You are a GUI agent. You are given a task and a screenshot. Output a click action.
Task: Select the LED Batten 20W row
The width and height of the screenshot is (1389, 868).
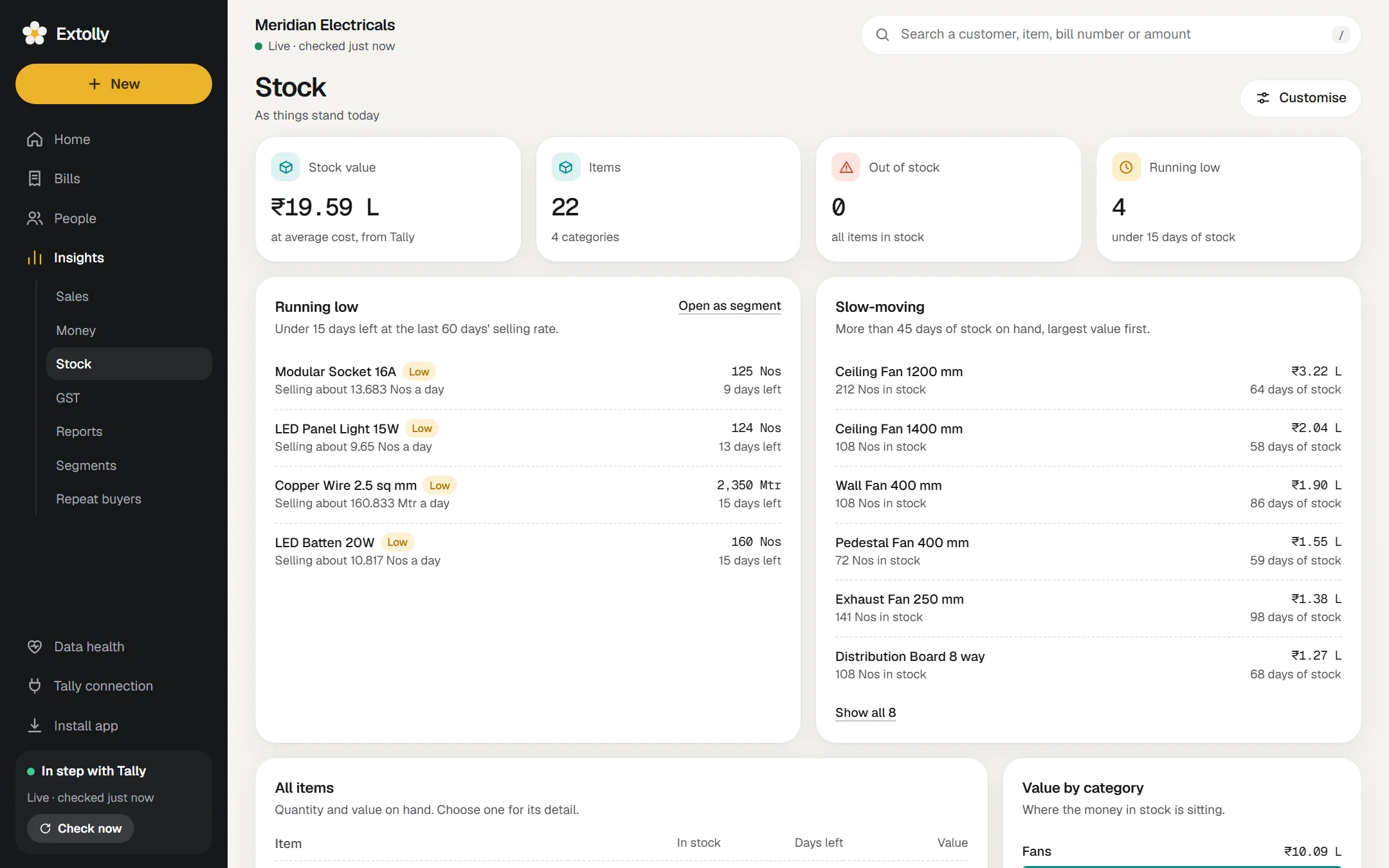(528, 551)
